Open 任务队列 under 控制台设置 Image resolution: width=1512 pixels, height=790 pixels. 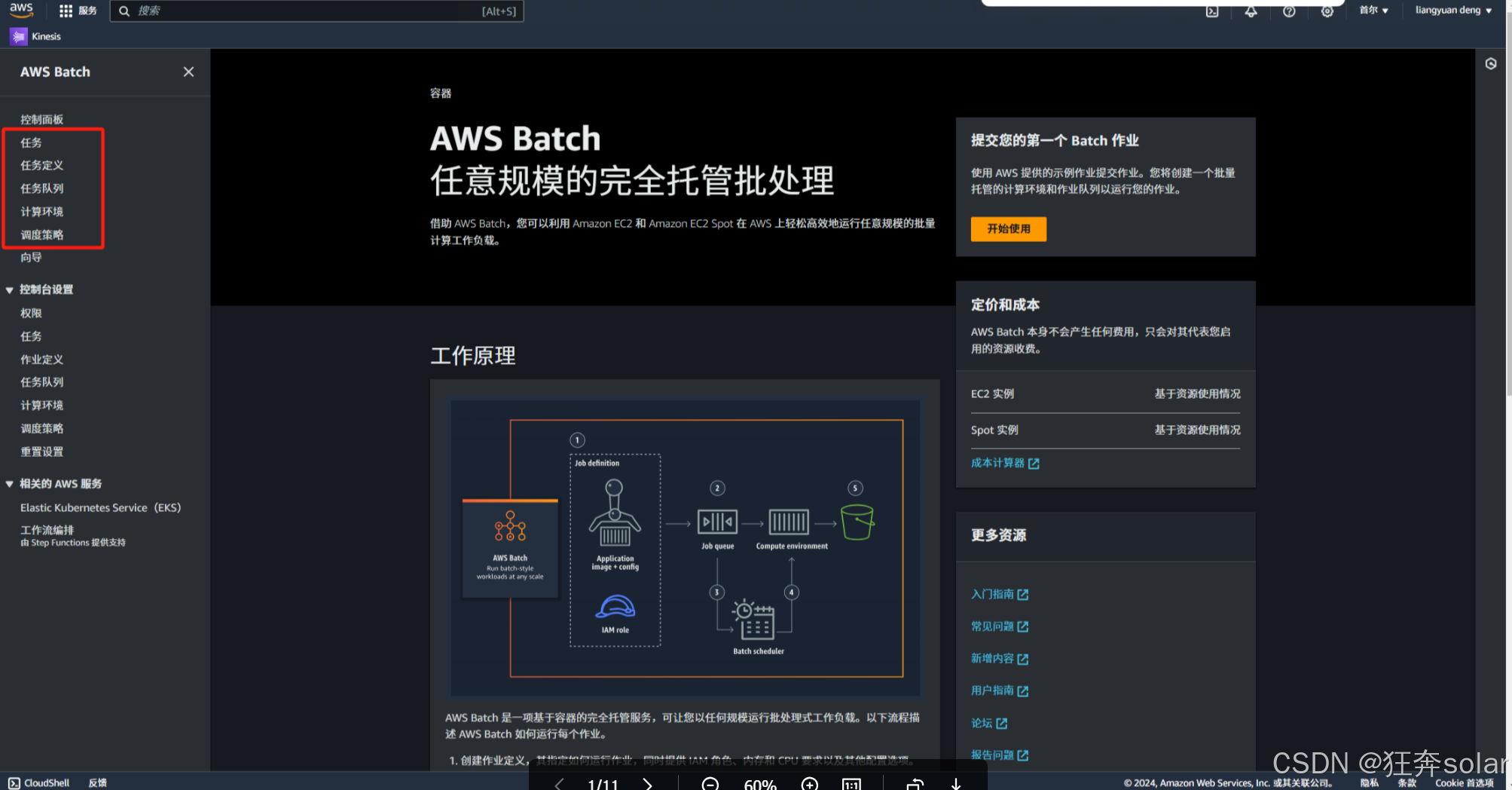coord(41,382)
